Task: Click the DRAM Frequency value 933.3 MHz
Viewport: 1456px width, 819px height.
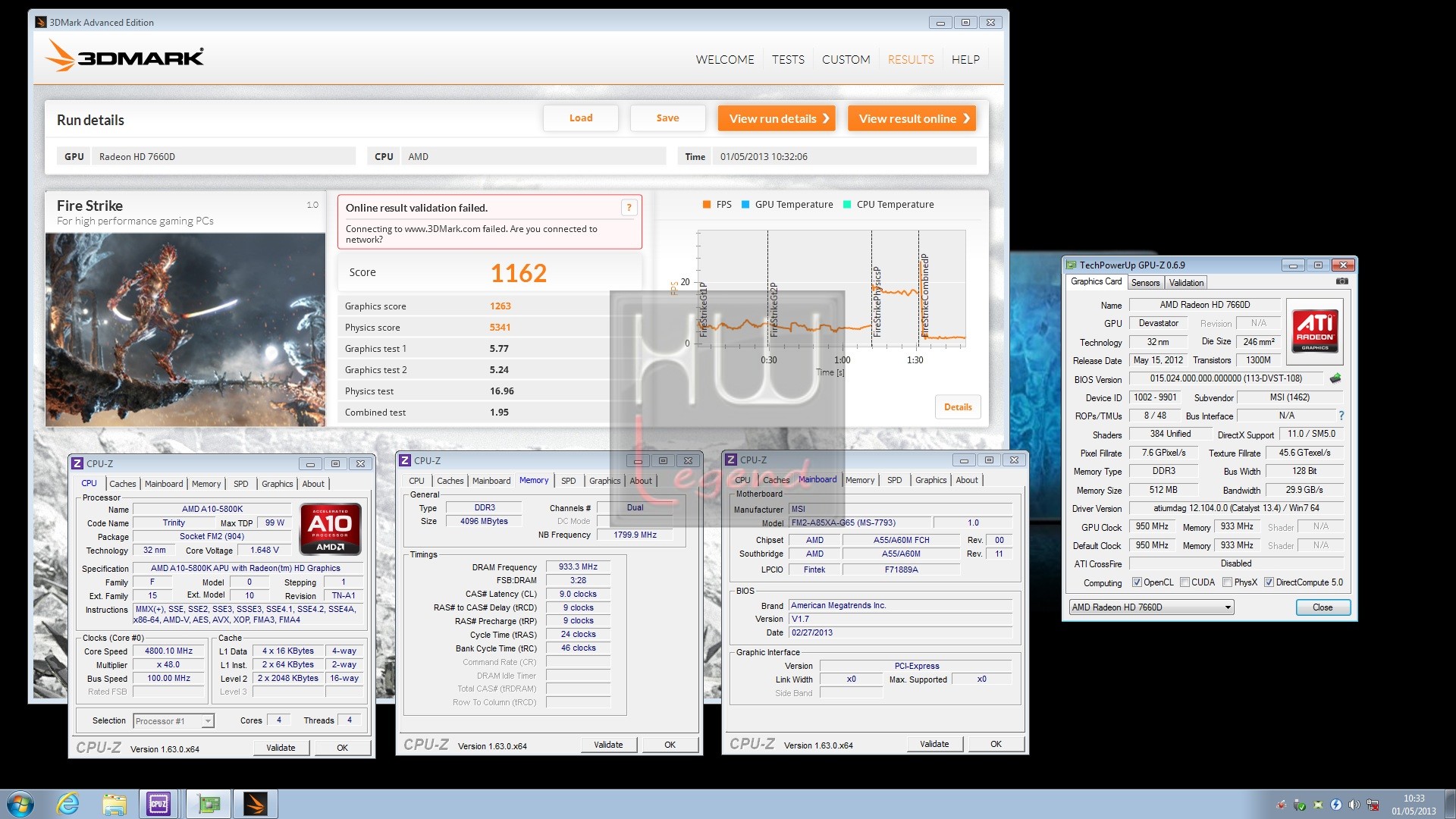Action: (x=578, y=567)
